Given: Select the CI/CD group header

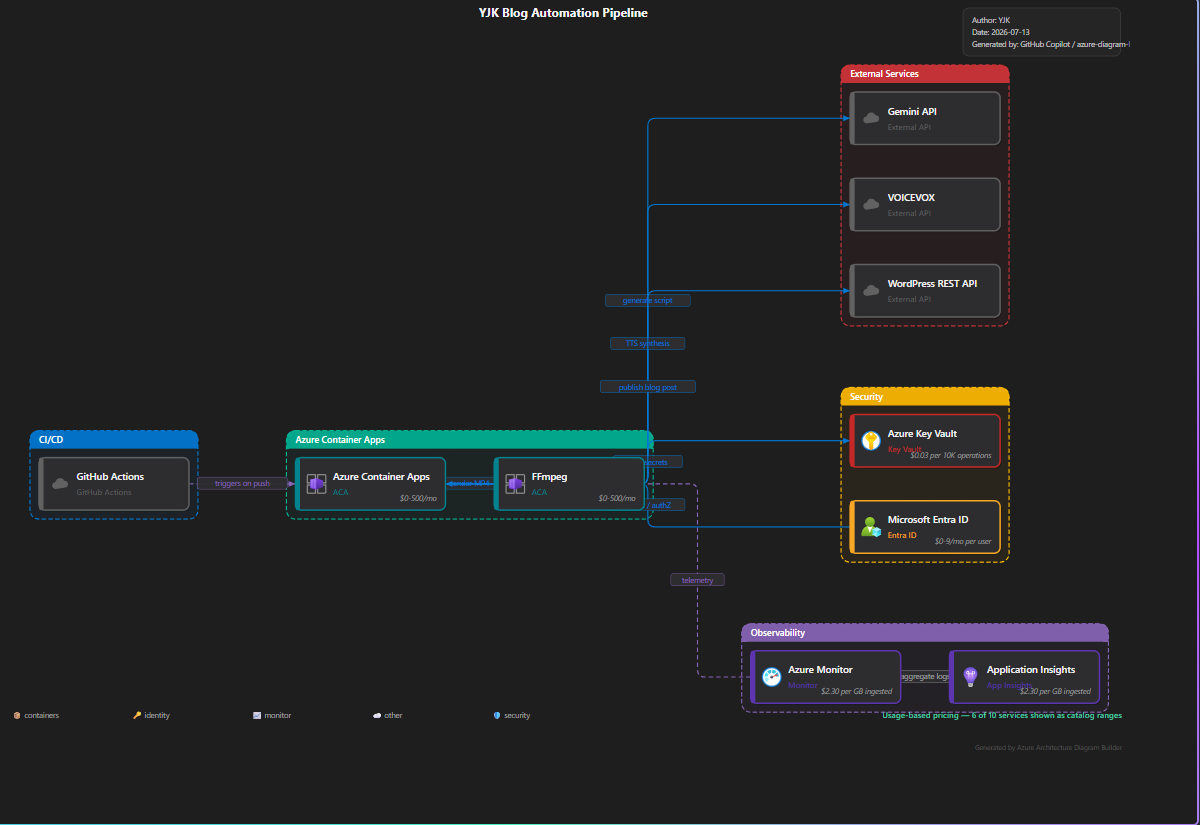Looking at the screenshot, I should [114, 439].
